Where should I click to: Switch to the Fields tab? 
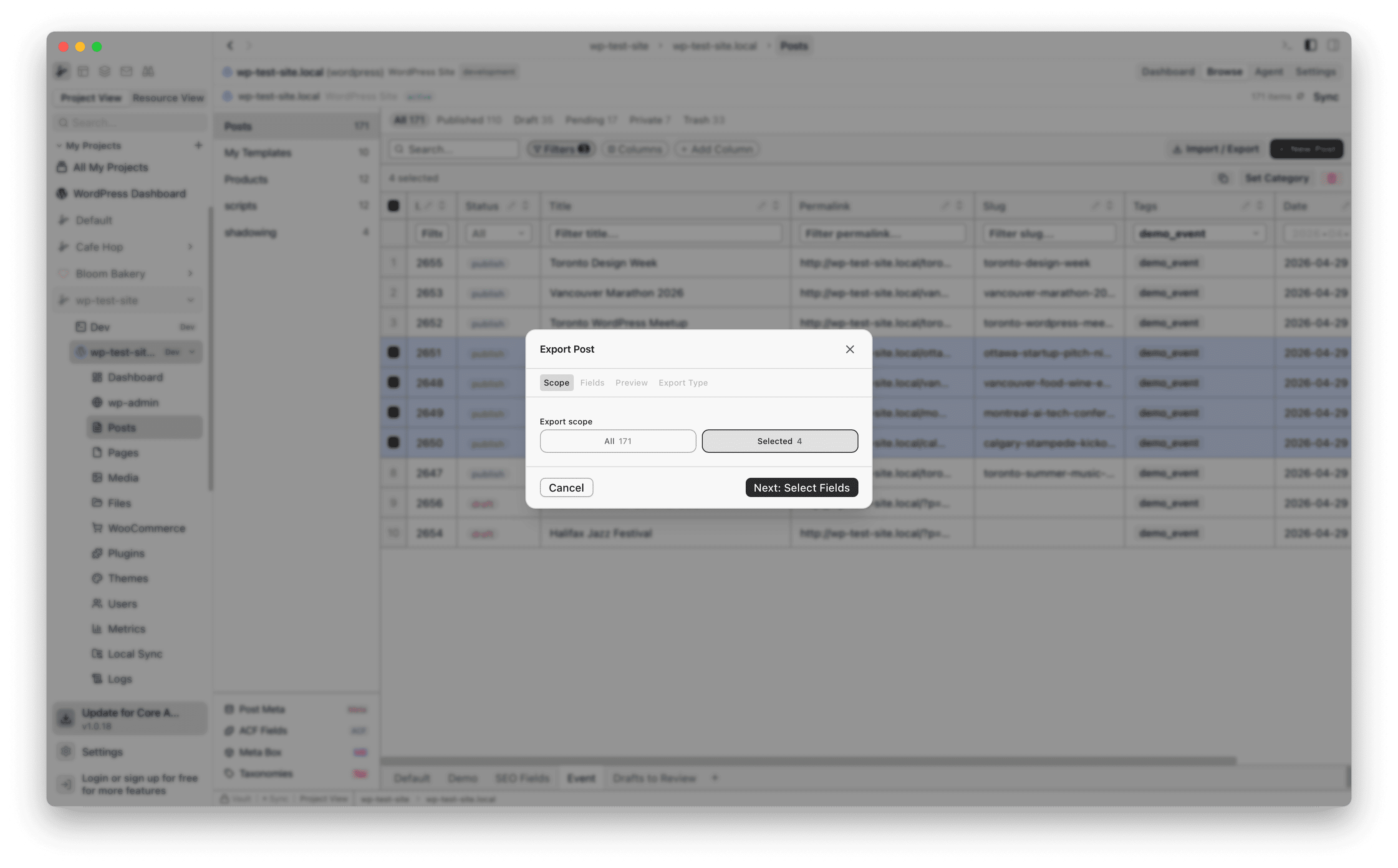click(592, 382)
